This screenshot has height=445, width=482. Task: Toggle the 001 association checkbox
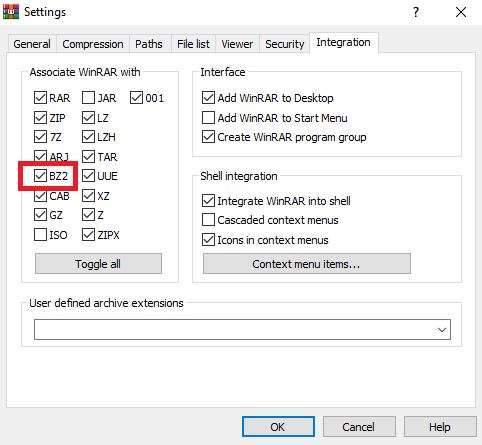pos(136,98)
